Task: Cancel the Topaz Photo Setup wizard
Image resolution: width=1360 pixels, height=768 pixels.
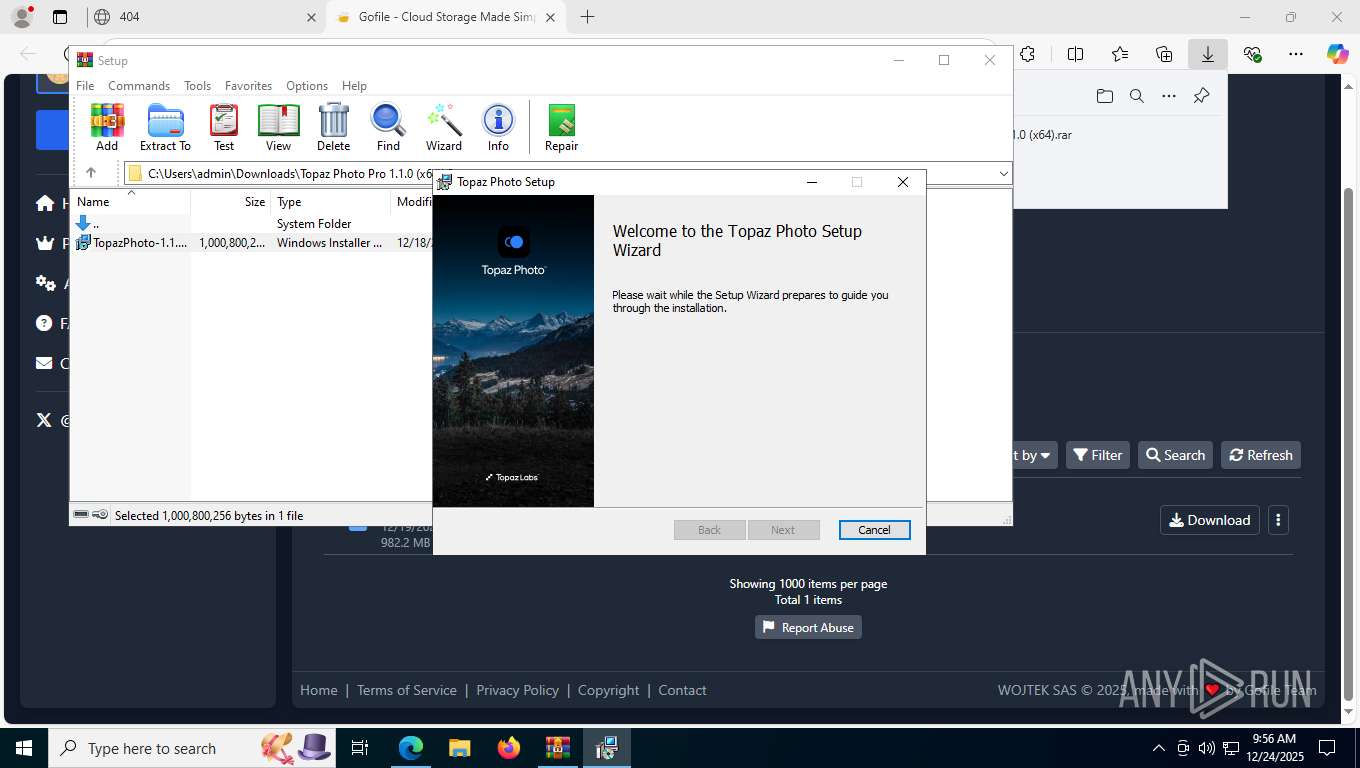Action: [x=874, y=530]
